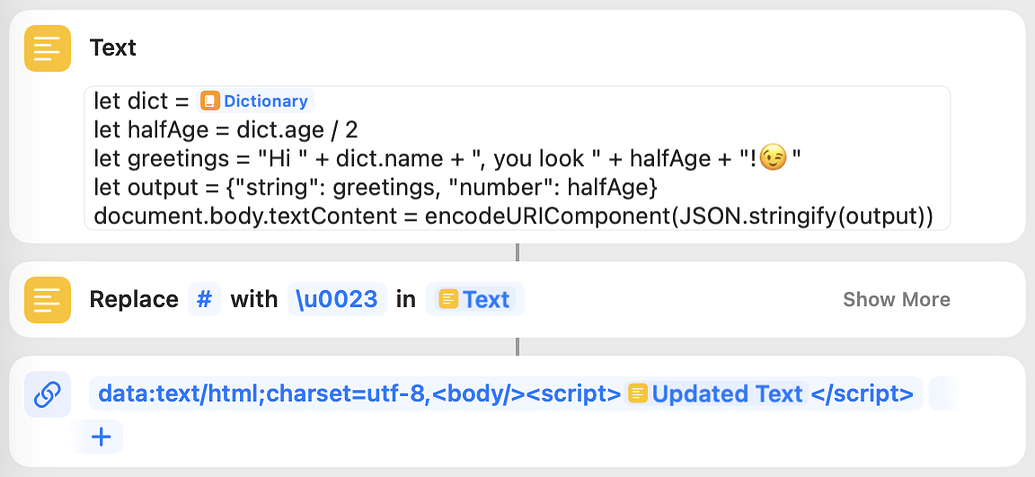Click the yellow Replace Text action icon
The width and height of the screenshot is (1035, 477).
click(x=48, y=300)
